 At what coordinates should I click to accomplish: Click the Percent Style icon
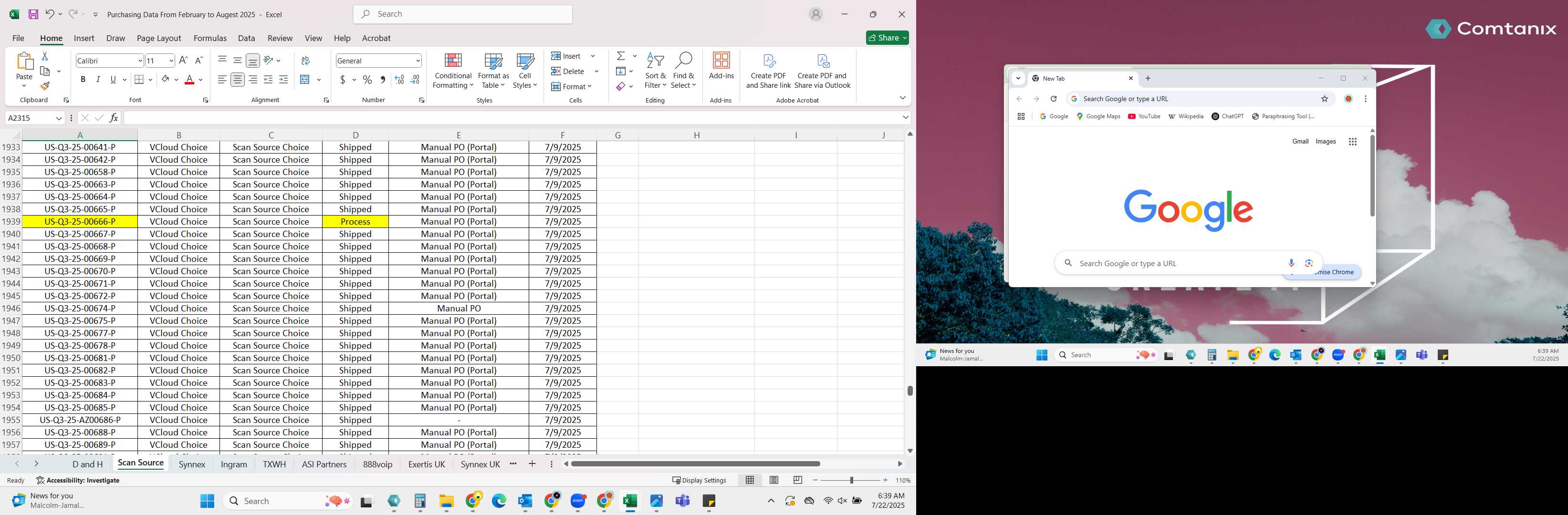[367, 80]
